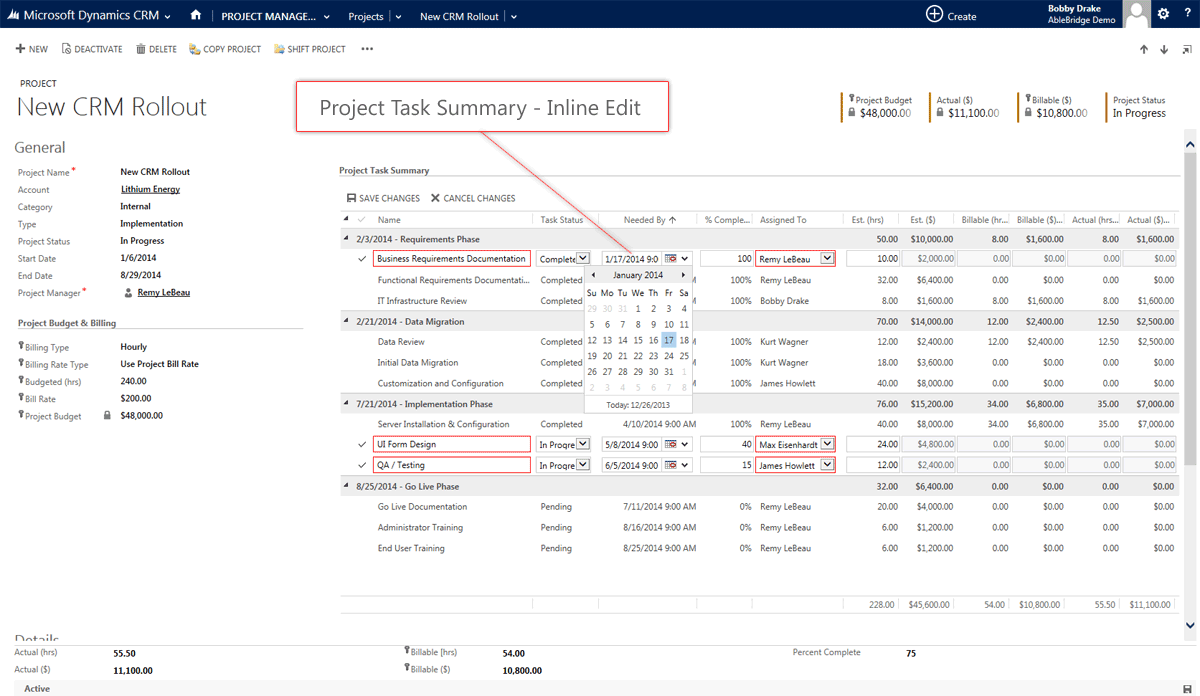The height and width of the screenshot is (696, 1200).
Task: Click the % Complete field showing 40
Action: pos(727,444)
